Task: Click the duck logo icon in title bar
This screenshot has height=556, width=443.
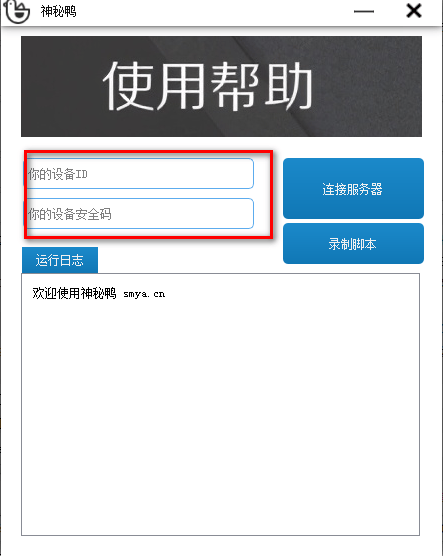Action: (16, 11)
